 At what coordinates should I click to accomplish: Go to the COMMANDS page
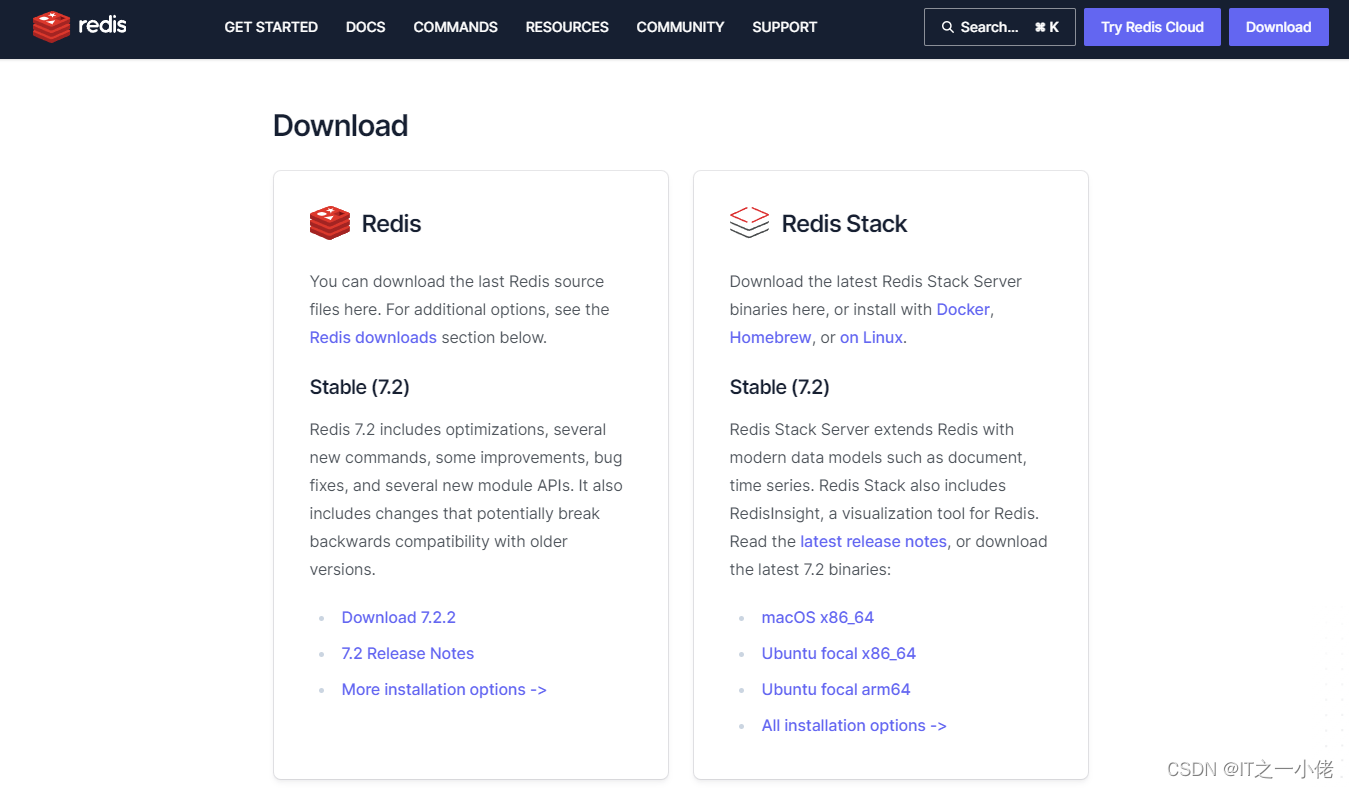(456, 27)
